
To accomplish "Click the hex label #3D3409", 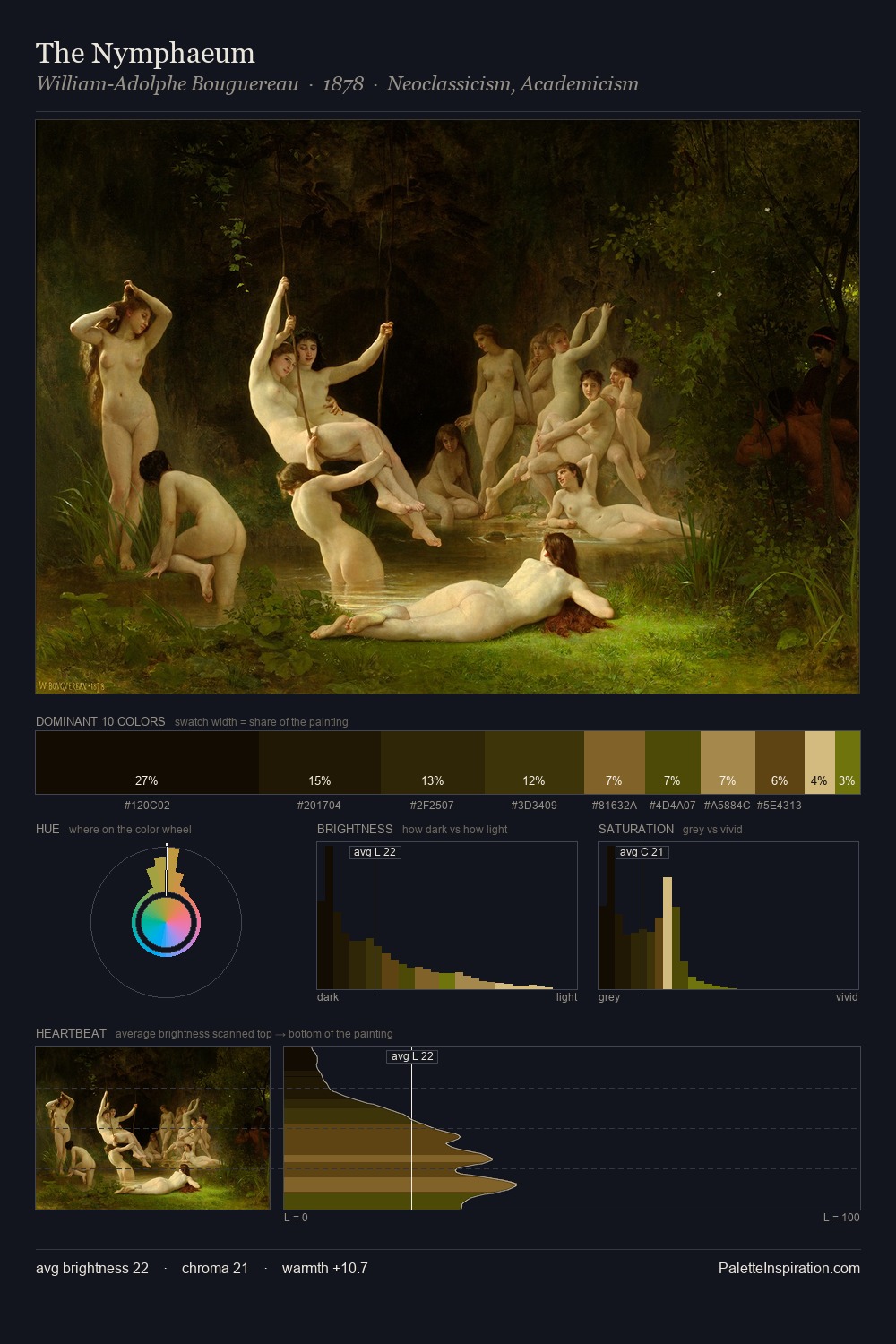I will [x=534, y=805].
